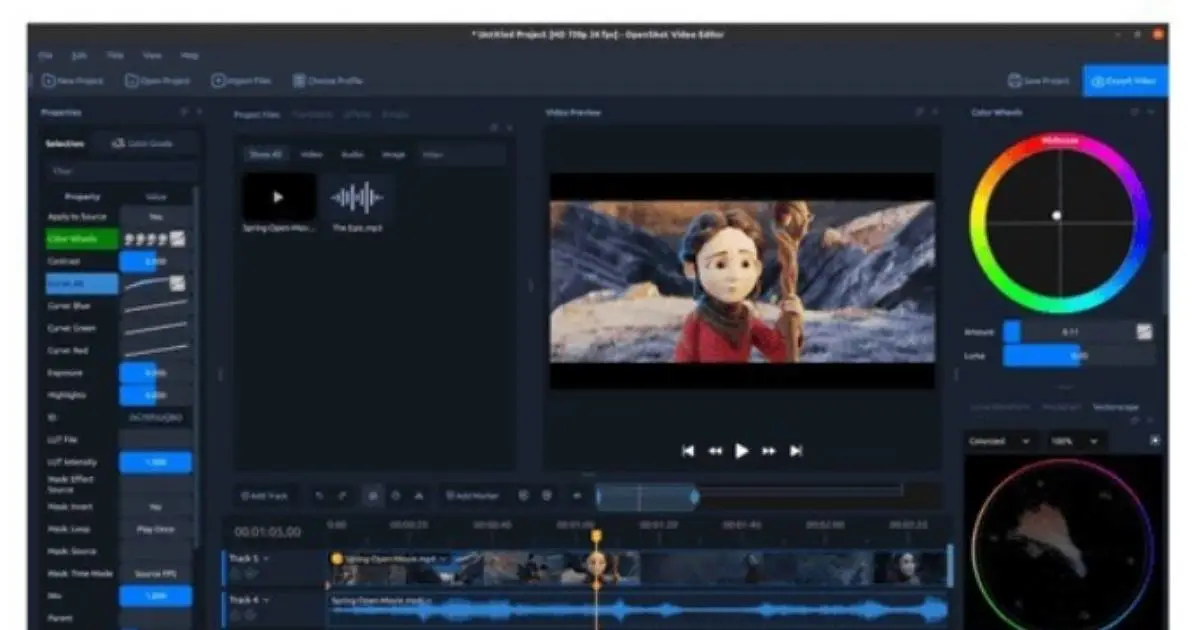Select the Color Wheels property row
1200x630 pixels.
point(81,239)
